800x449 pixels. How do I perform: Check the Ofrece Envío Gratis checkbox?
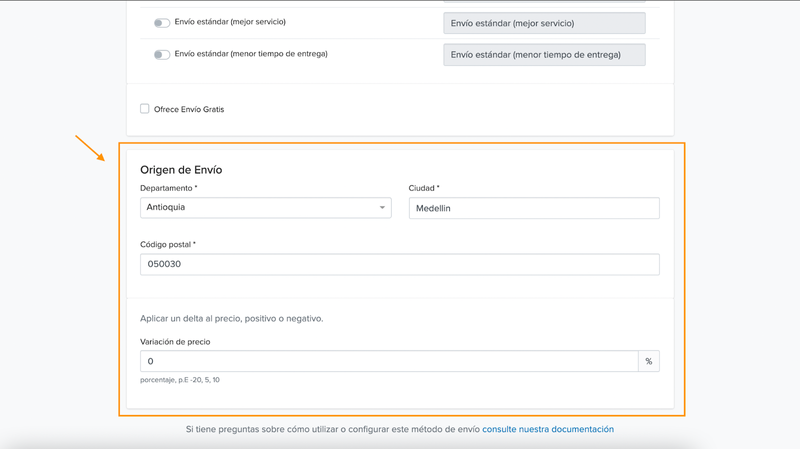(145, 109)
